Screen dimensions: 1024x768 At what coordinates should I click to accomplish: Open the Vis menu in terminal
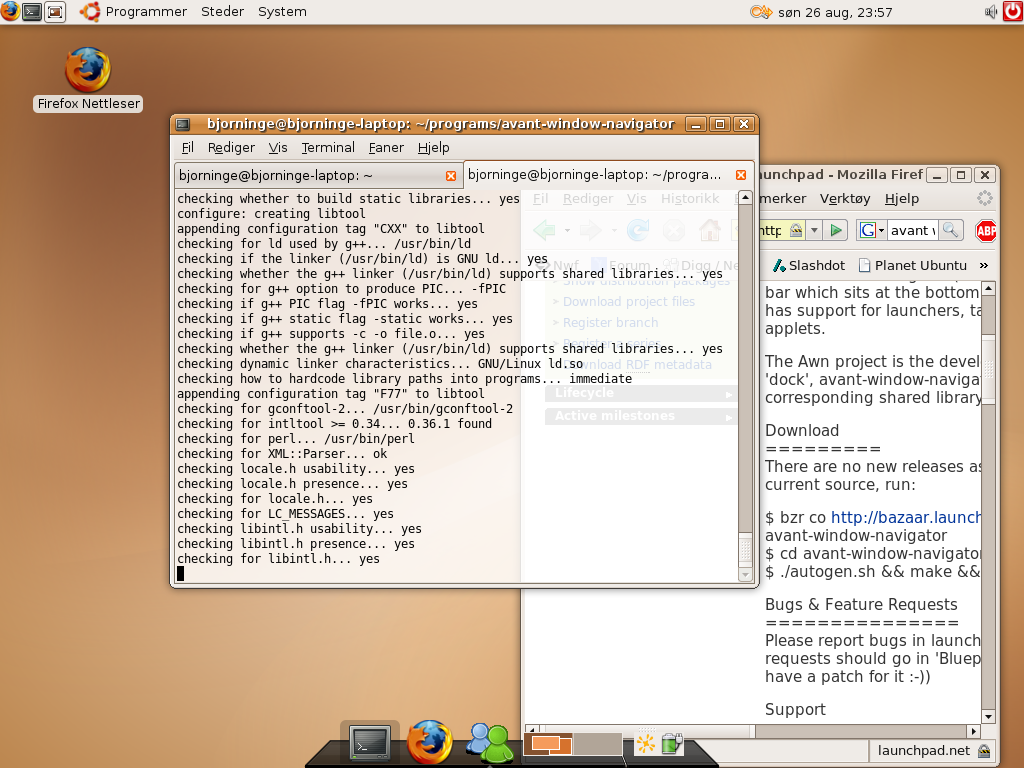[278, 148]
